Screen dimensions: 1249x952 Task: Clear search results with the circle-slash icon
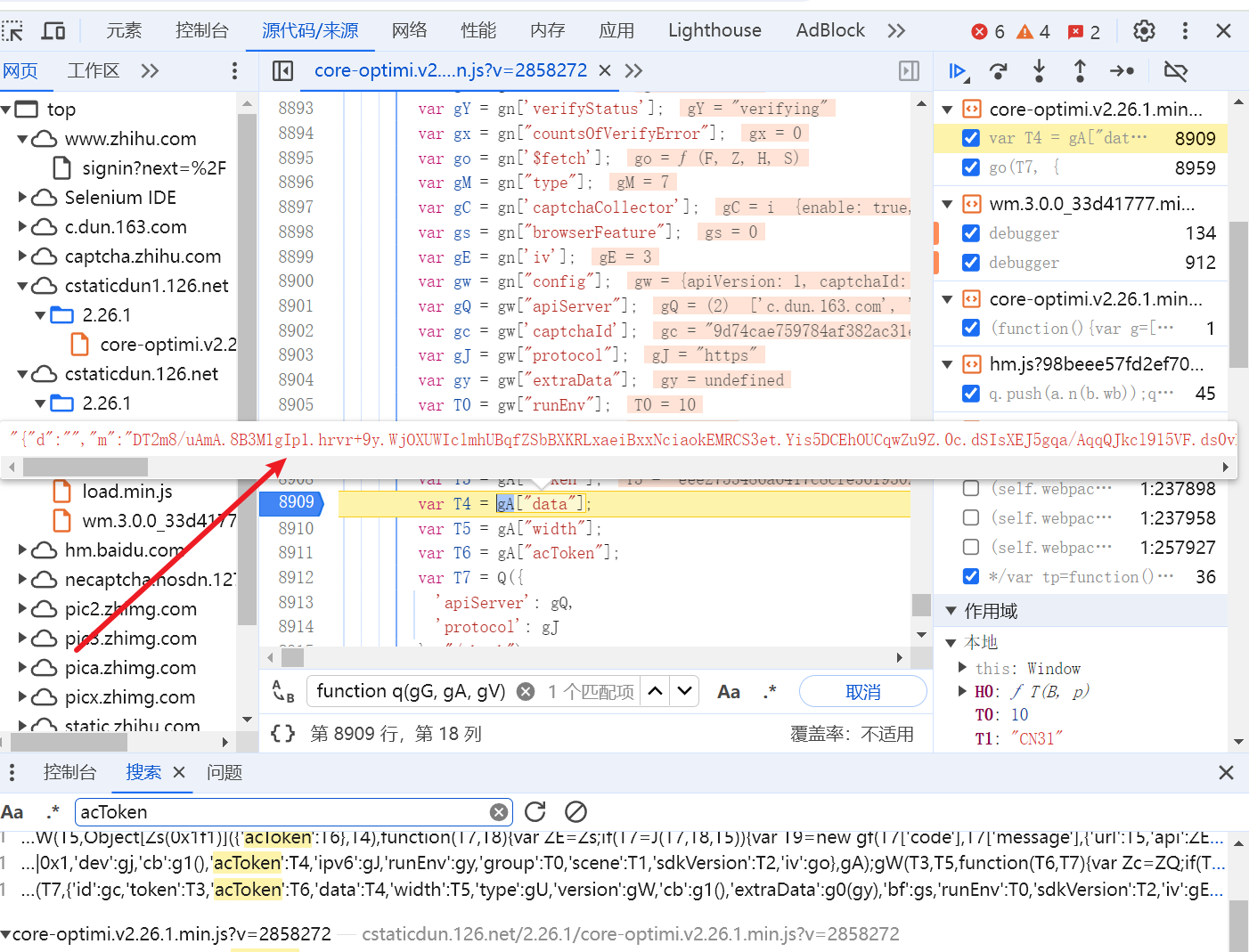pos(576,811)
